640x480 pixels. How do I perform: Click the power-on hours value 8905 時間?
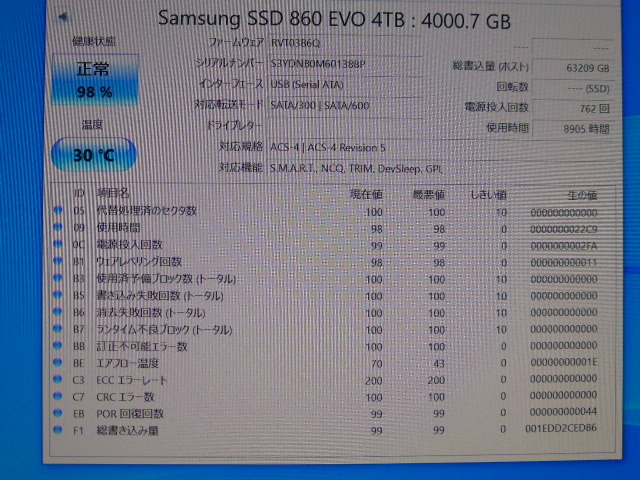click(x=572, y=129)
